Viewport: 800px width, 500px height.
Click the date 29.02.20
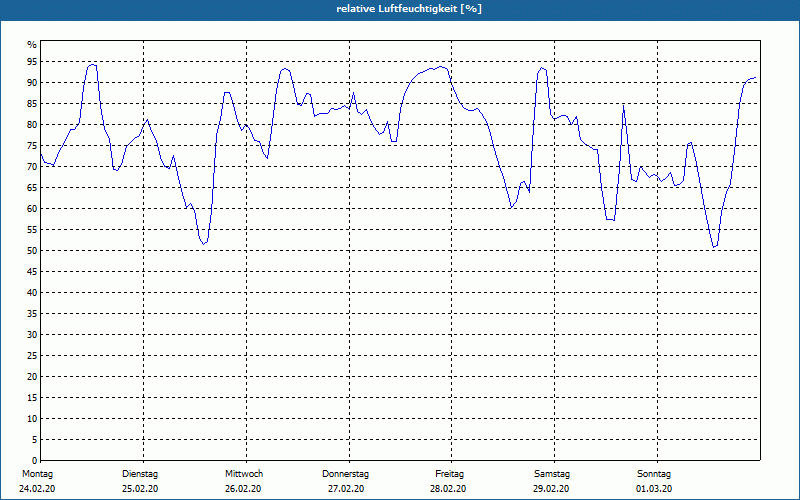(x=551, y=489)
